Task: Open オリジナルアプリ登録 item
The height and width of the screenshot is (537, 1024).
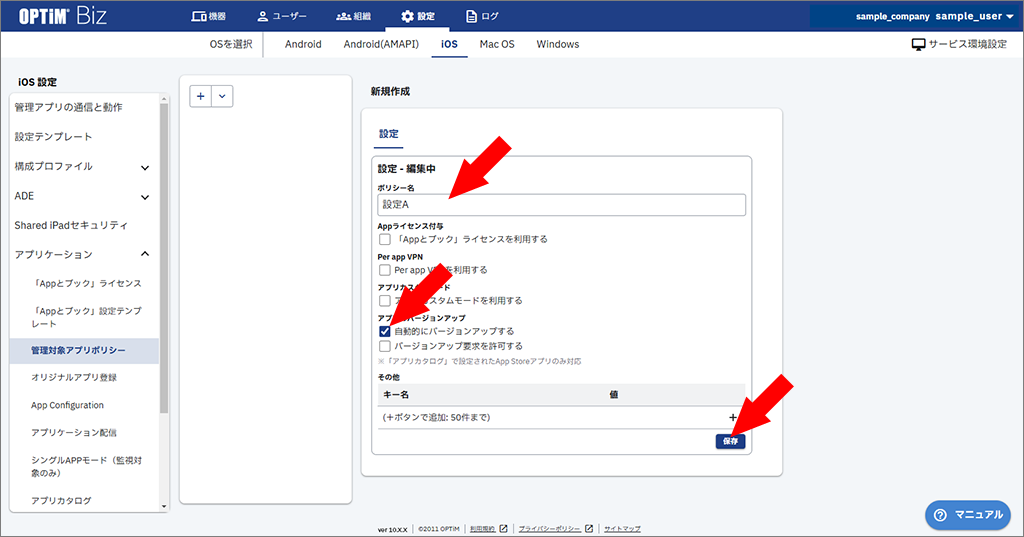Action: click(x=74, y=378)
